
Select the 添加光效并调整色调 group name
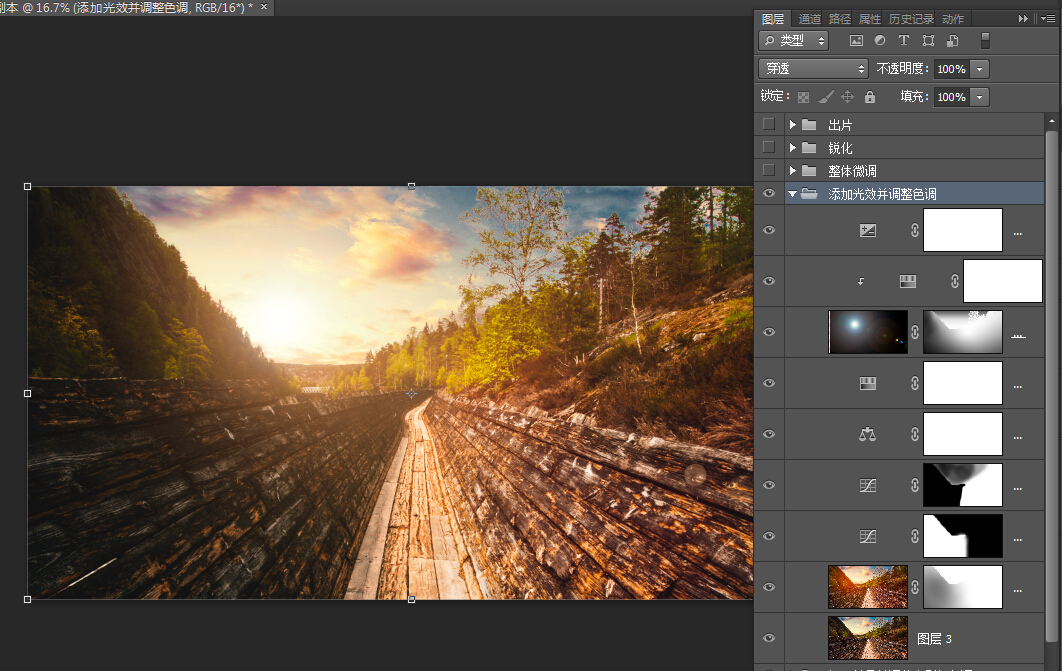(882, 194)
